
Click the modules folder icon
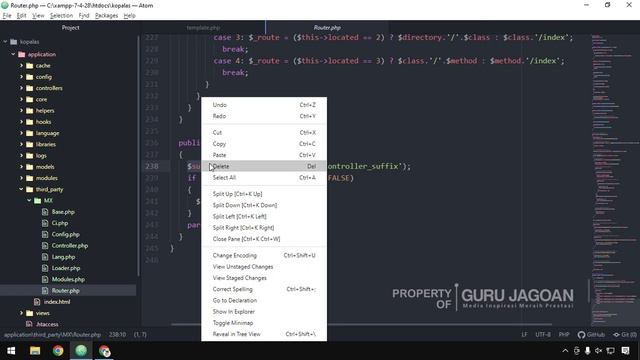(29, 178)
